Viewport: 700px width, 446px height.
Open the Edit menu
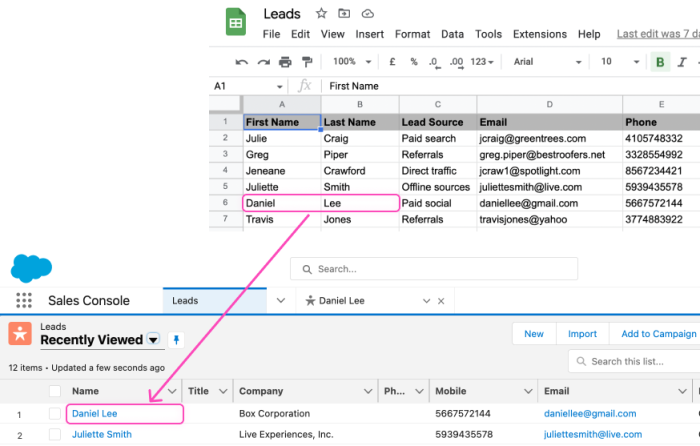click(300, 34)
